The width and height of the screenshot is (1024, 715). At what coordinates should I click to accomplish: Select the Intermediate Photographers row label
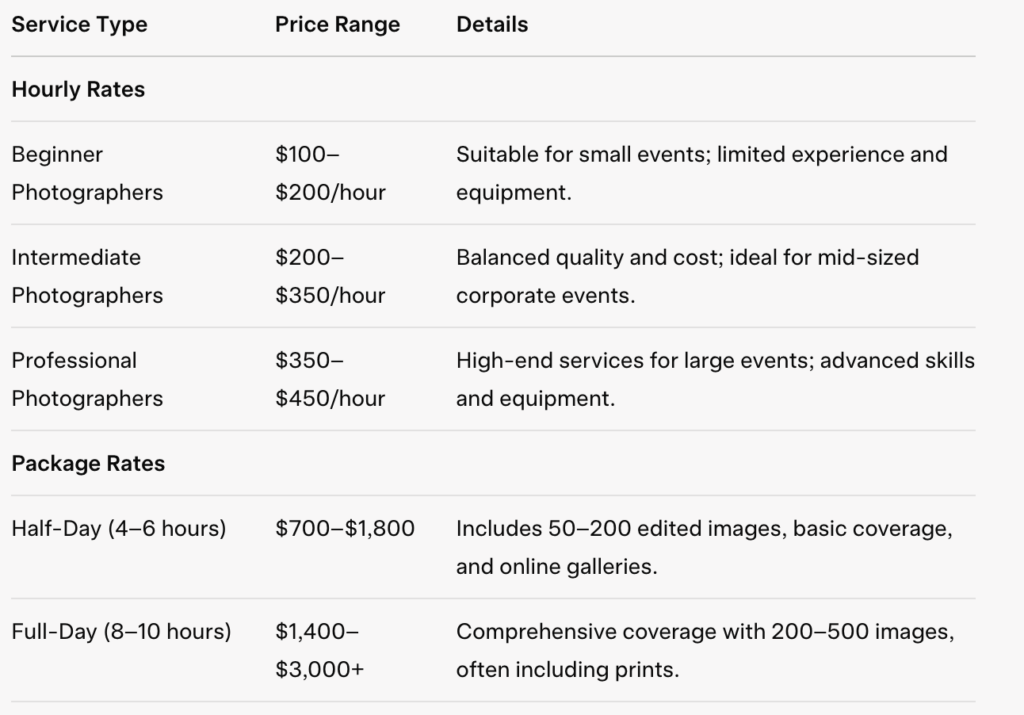click(x=86, y=276)
